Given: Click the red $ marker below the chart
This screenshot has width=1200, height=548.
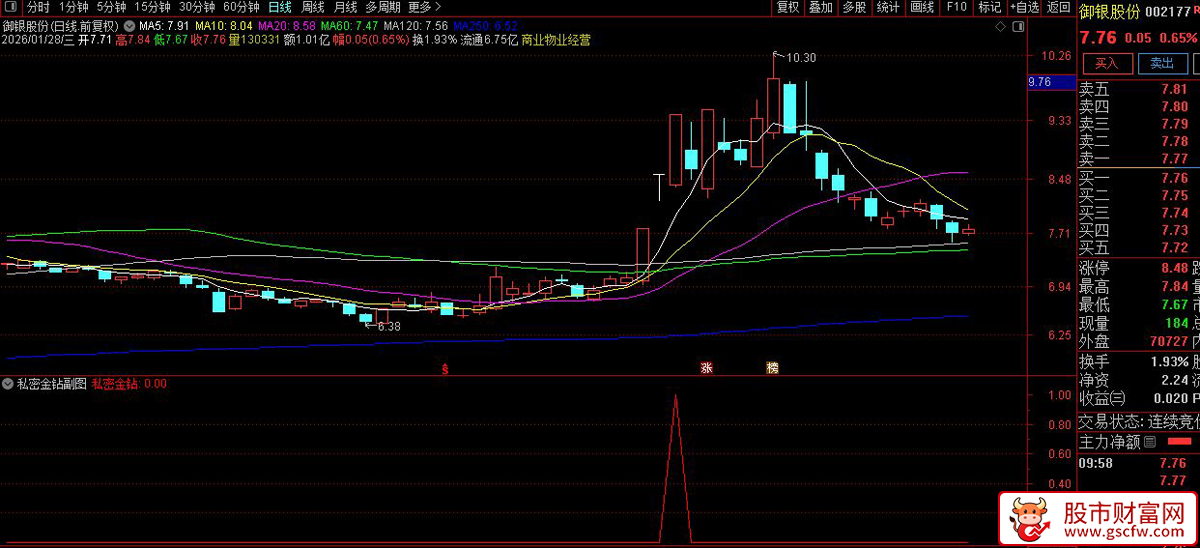Looking at the screenshot, I should tap(445, 369).
